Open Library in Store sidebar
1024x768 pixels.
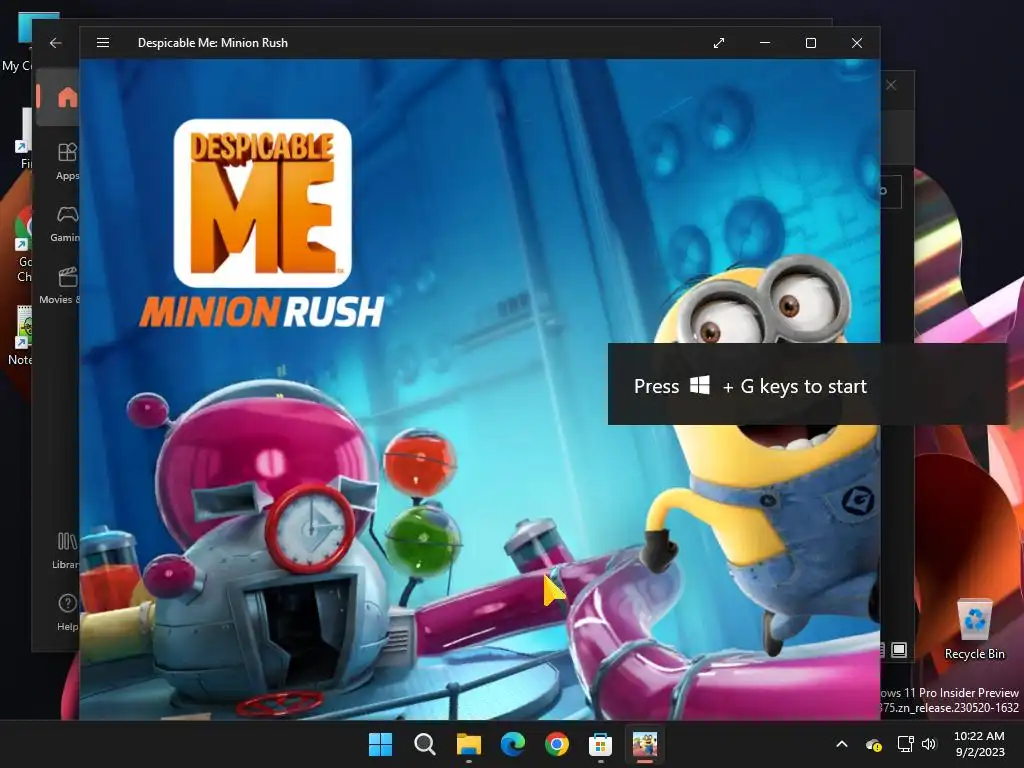(x=66, y=551)
